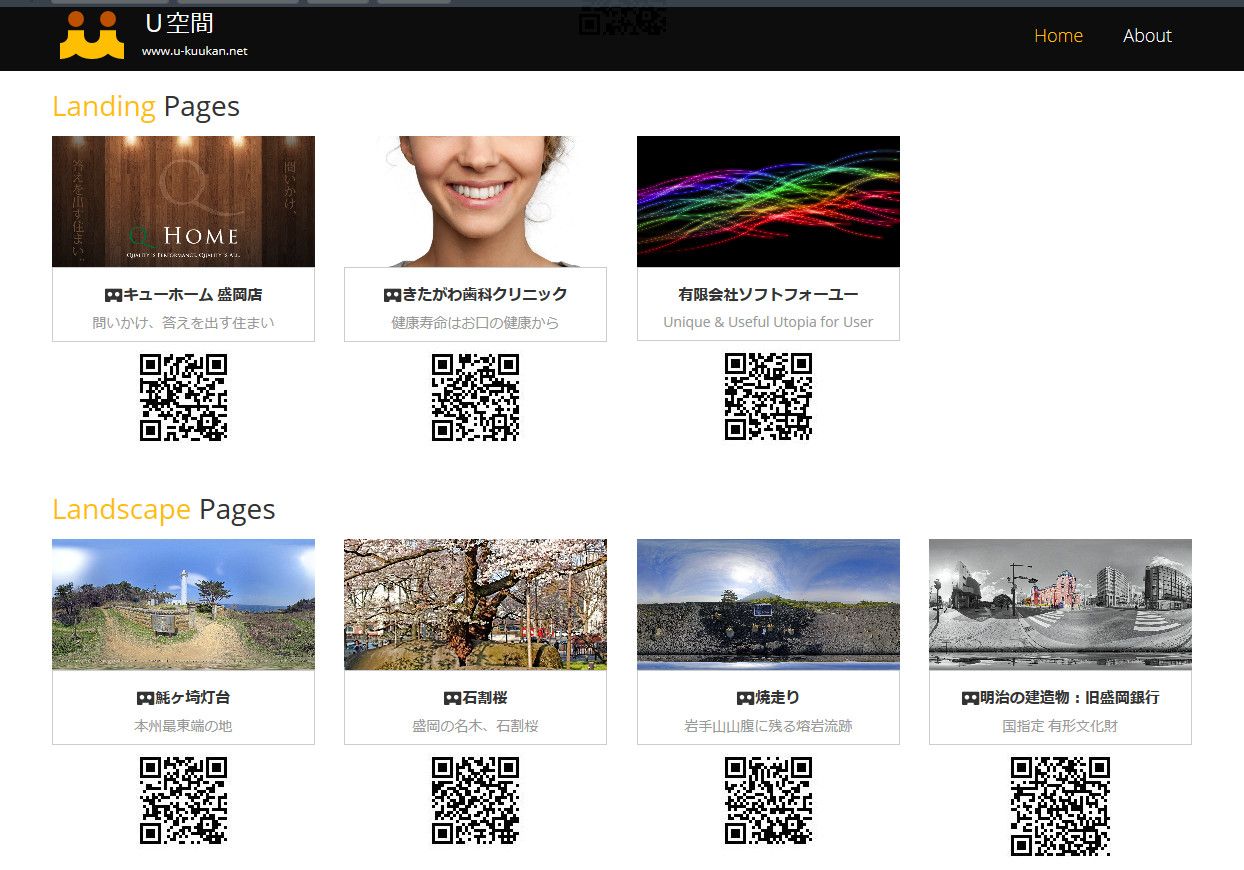Click the QR code under 石割桜
This screenshot has height=870, width=1244.
[x=475, y=800]
